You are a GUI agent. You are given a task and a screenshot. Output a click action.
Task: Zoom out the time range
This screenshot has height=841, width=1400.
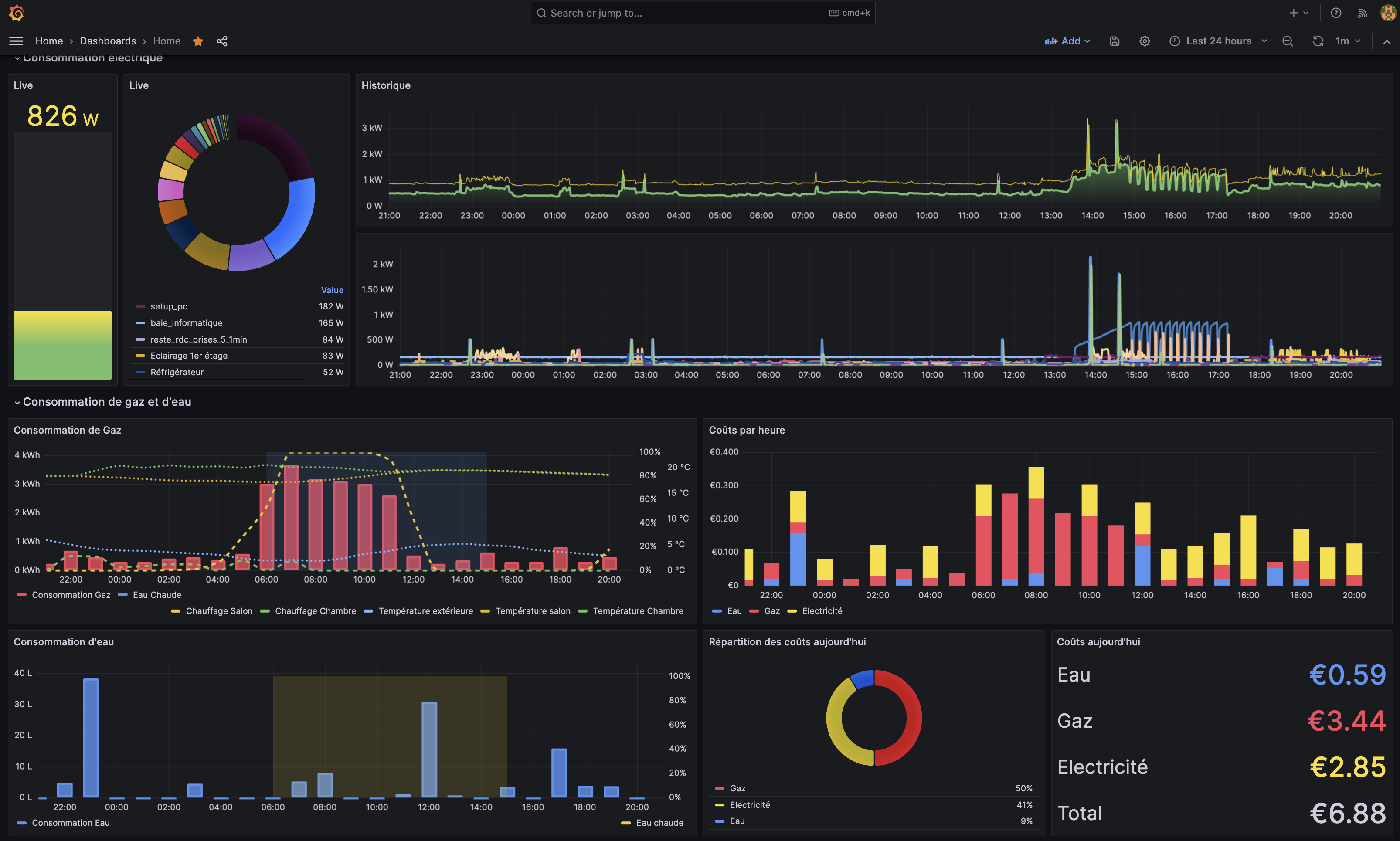1288,41
